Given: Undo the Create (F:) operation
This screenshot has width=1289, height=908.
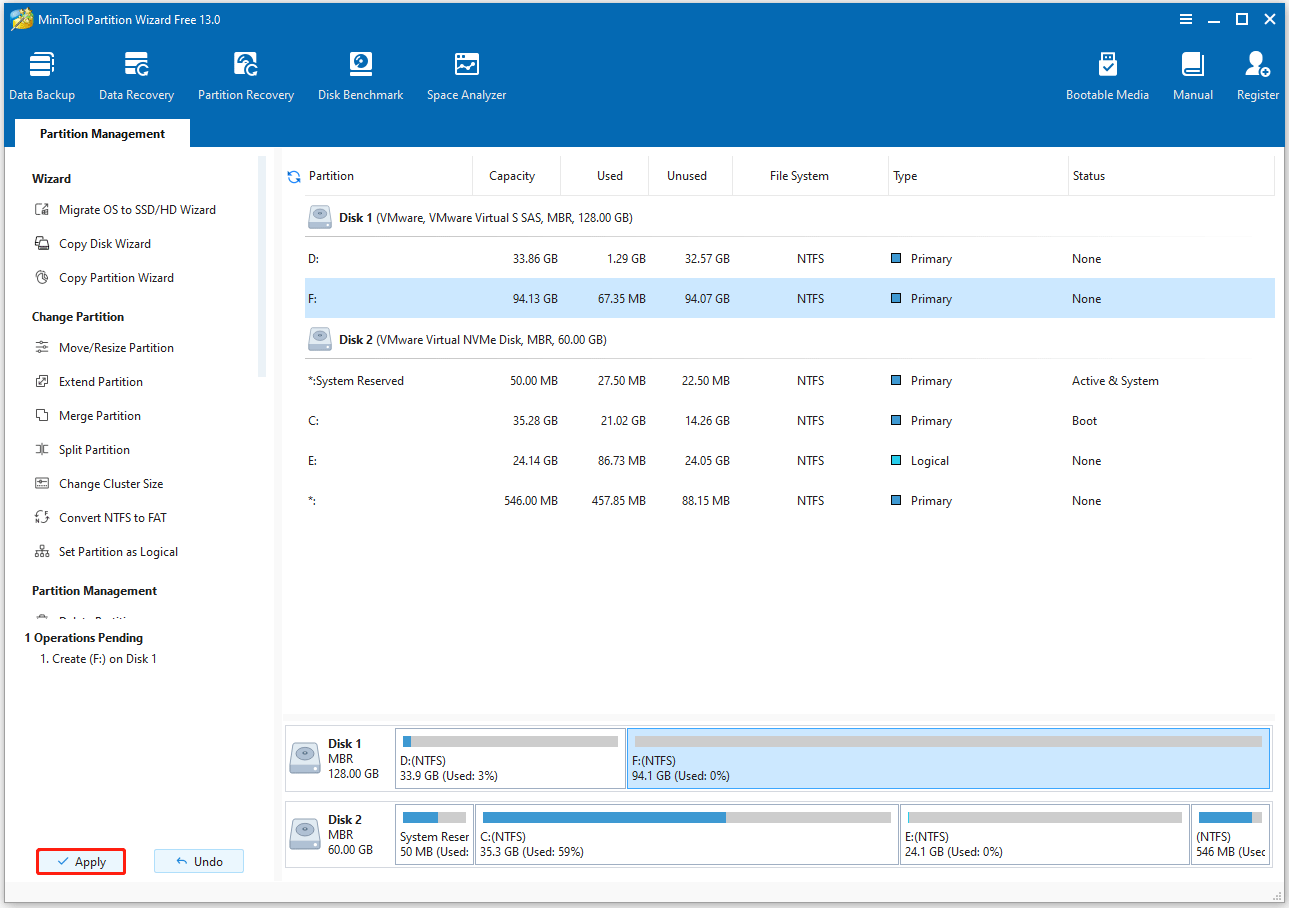Looking at the screenshot, I should 198,861.
